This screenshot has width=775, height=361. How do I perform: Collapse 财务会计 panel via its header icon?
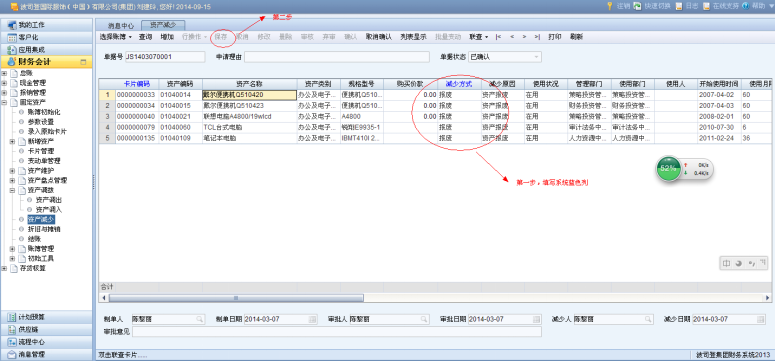pos(83,62)
